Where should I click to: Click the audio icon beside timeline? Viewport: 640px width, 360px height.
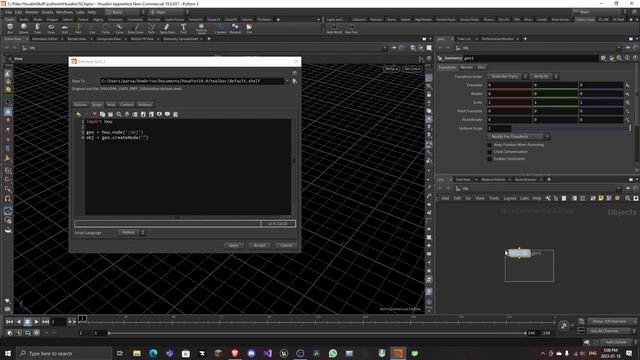[564, 325]
